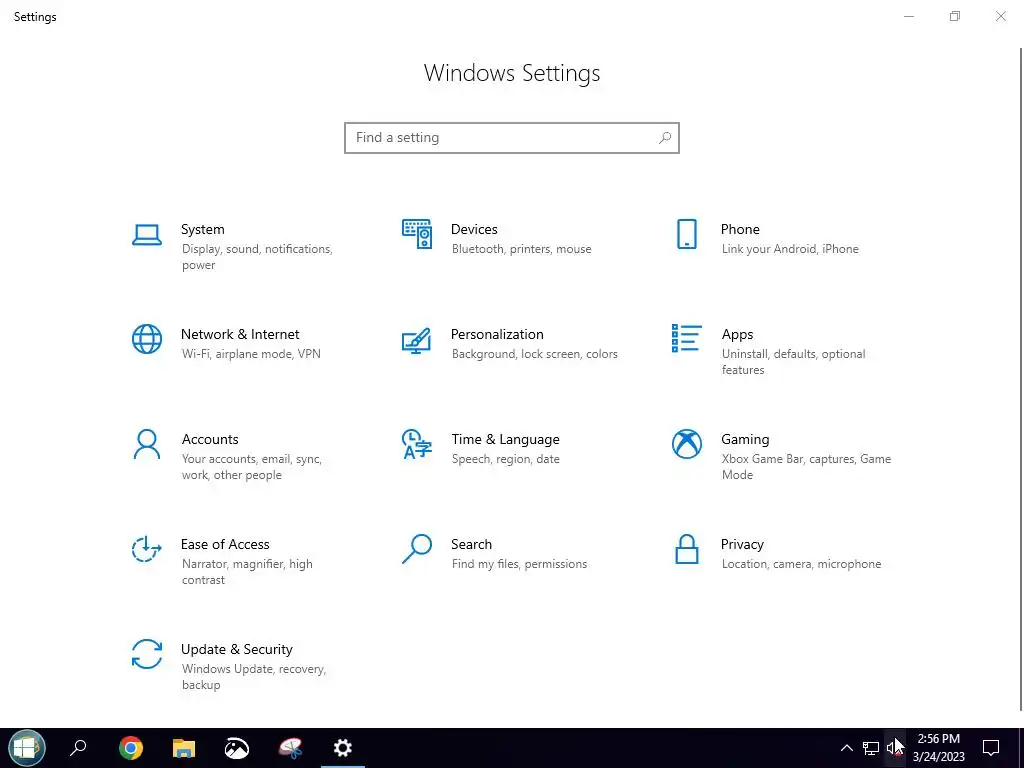Click "Bluetooth, printers, mouse" description
This screenshot has height=768, width=1024.
click(x=521, y=249)
